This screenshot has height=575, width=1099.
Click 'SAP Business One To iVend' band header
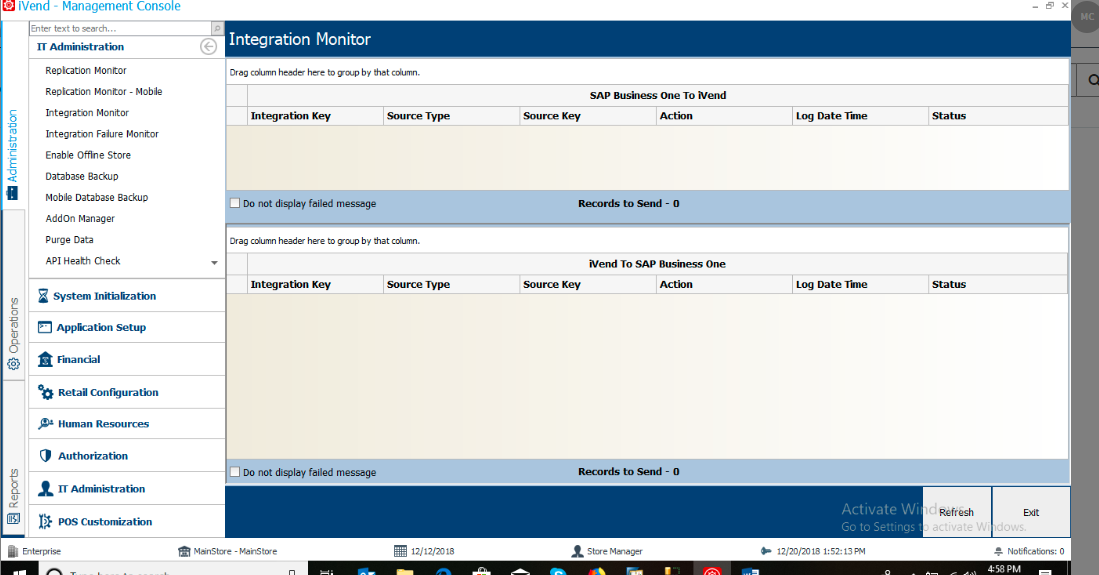pyautogui.click(x=657, y=95)
